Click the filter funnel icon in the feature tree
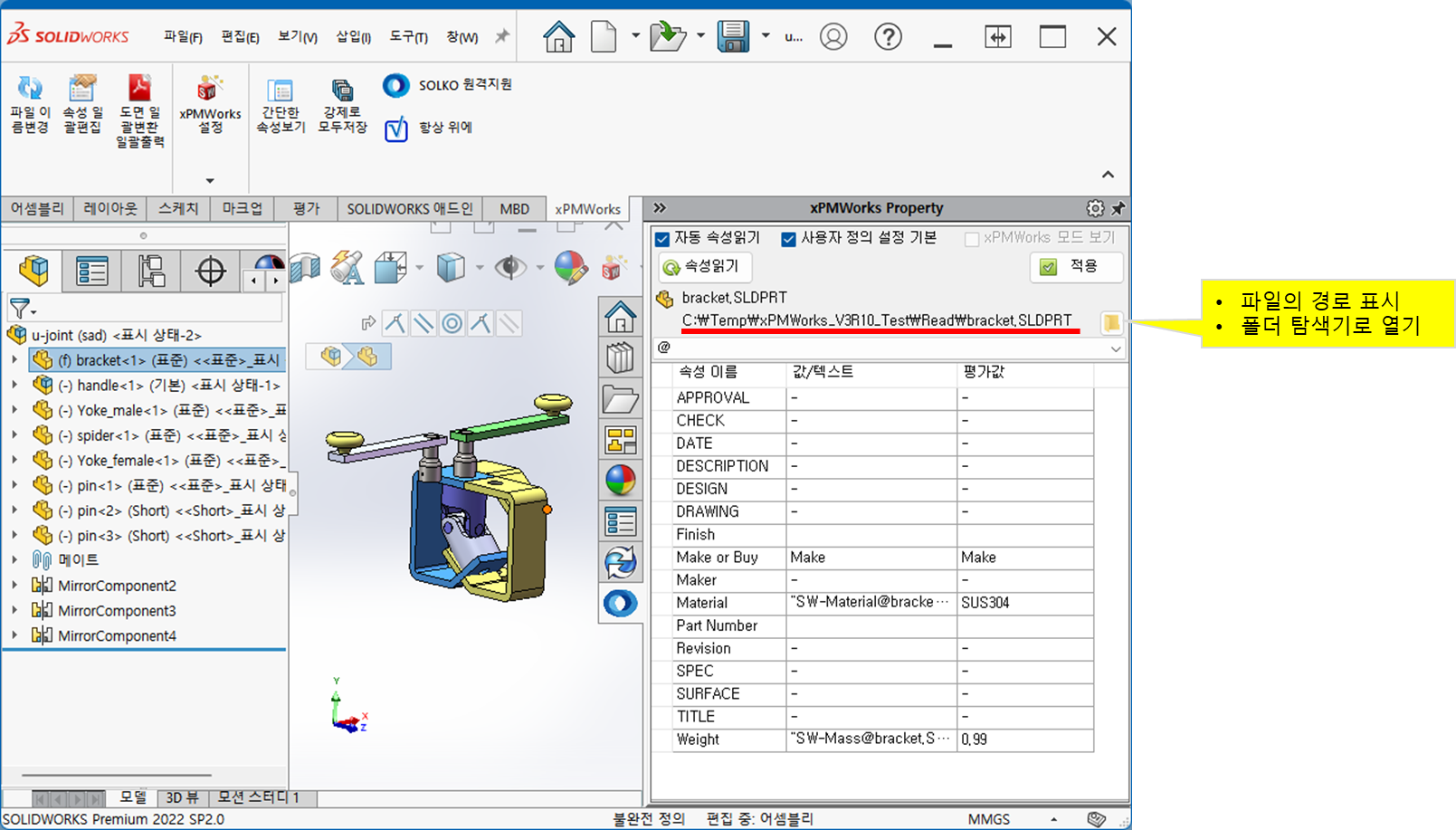 pyautogui.click(x=19, y=309)
